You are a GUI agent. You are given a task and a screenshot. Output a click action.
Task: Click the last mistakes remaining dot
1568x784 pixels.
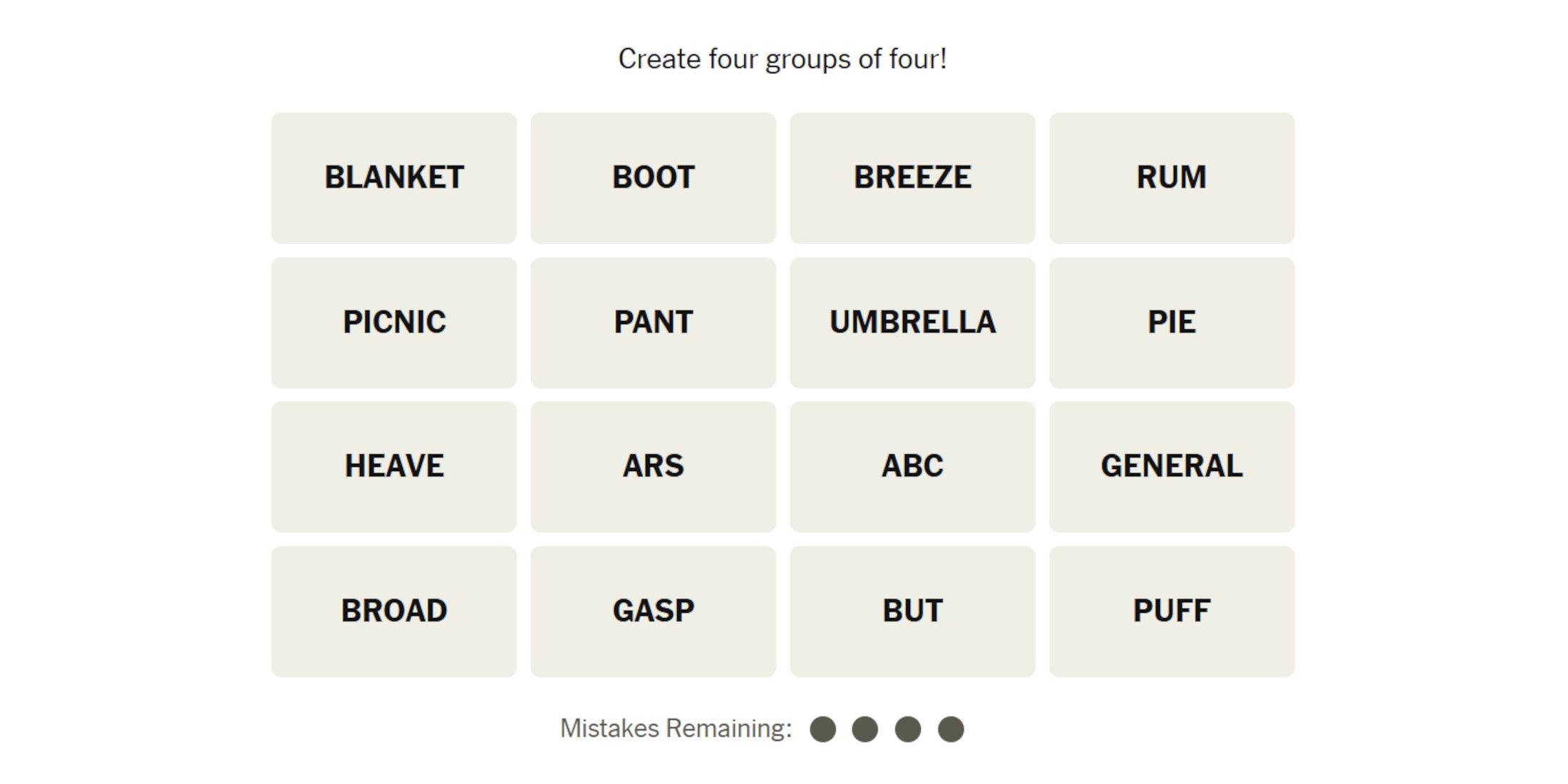pyautogui.click(x=951, y=729)
